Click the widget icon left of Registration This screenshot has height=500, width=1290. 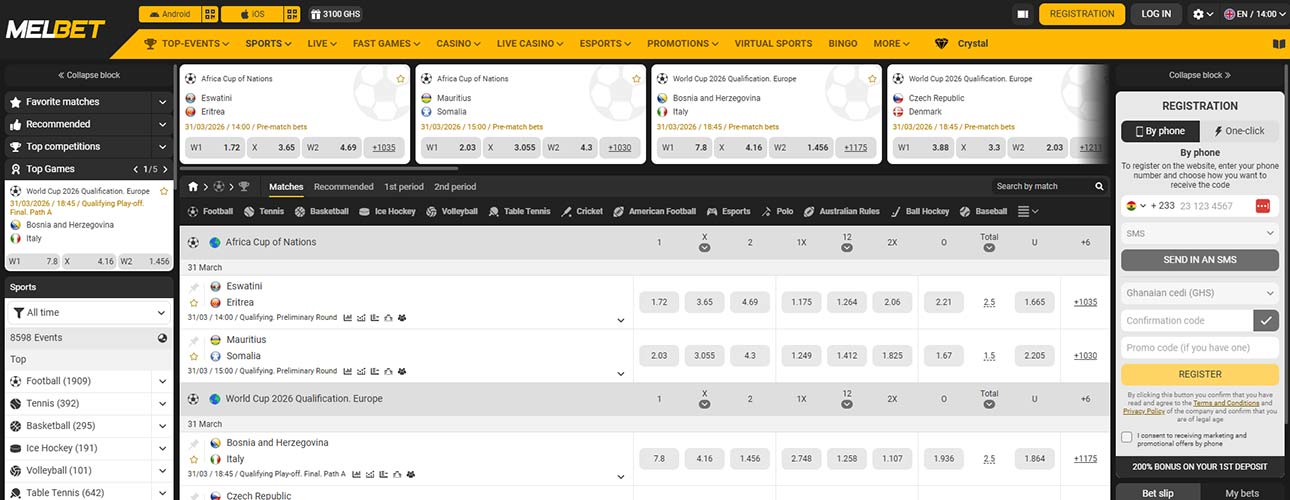tap(1022, 14)
